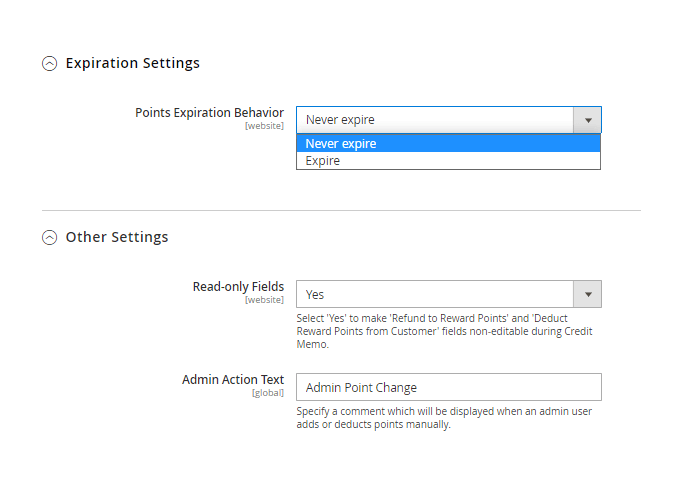Collapse the Other Settings circle chevron icon
This screenshot has height=492, width=685.
tap(49, 237)
